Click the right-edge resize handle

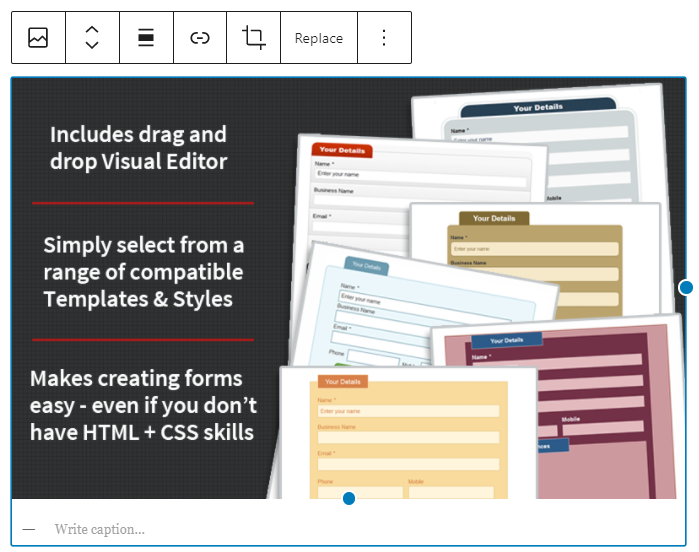(x=686, y=288)
